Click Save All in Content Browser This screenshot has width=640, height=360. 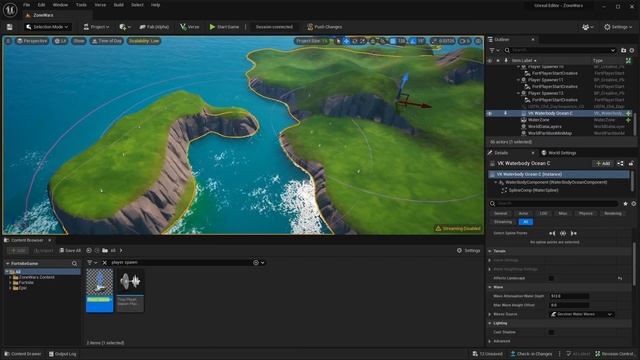(70, 251)
